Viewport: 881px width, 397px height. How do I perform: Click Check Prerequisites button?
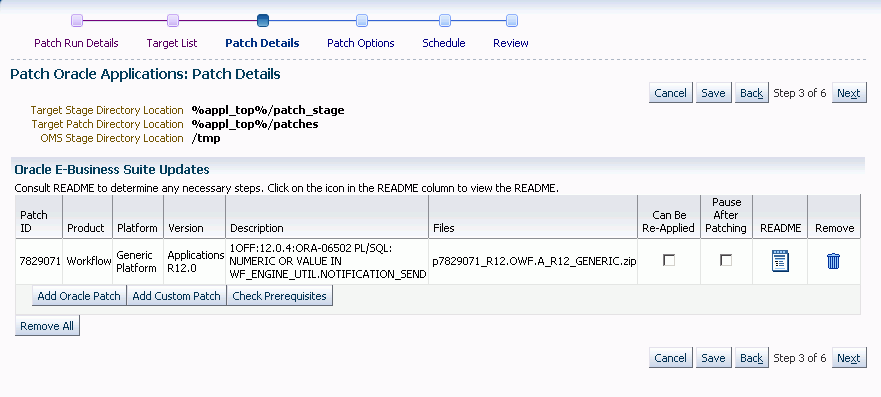(279, 296)
